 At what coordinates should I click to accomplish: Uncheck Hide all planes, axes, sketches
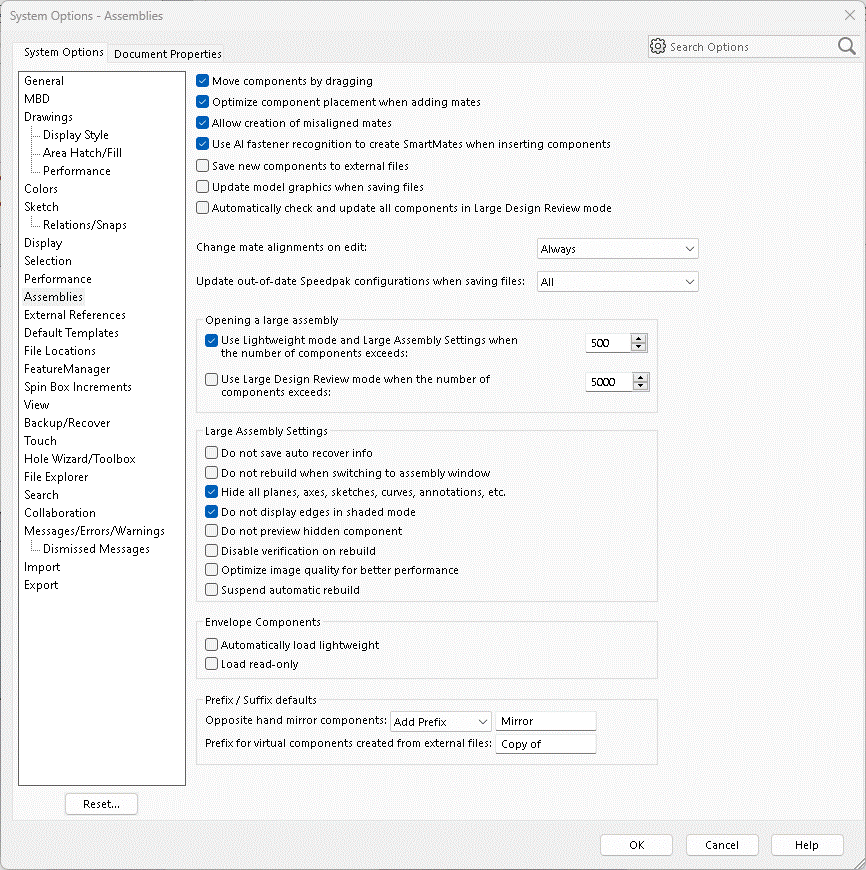pos(211,492)
